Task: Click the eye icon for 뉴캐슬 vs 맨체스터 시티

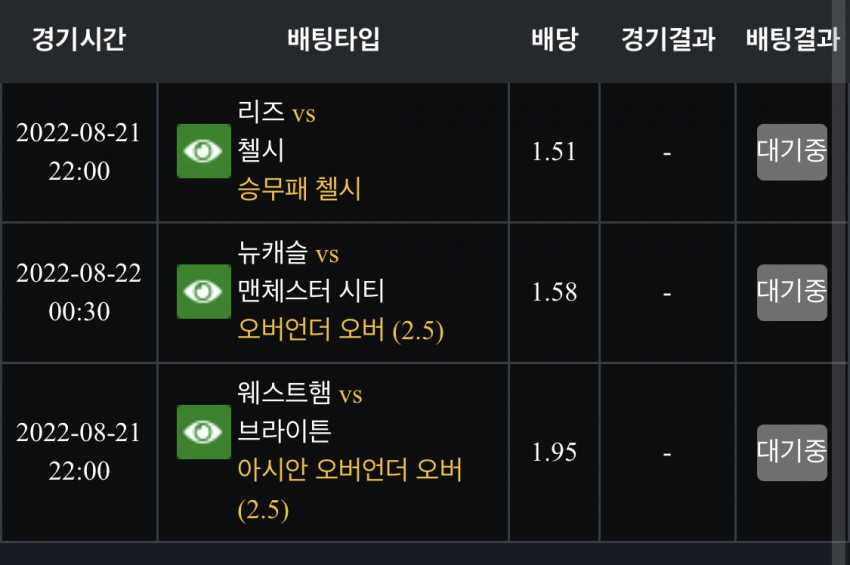Action: coord(204,291)
